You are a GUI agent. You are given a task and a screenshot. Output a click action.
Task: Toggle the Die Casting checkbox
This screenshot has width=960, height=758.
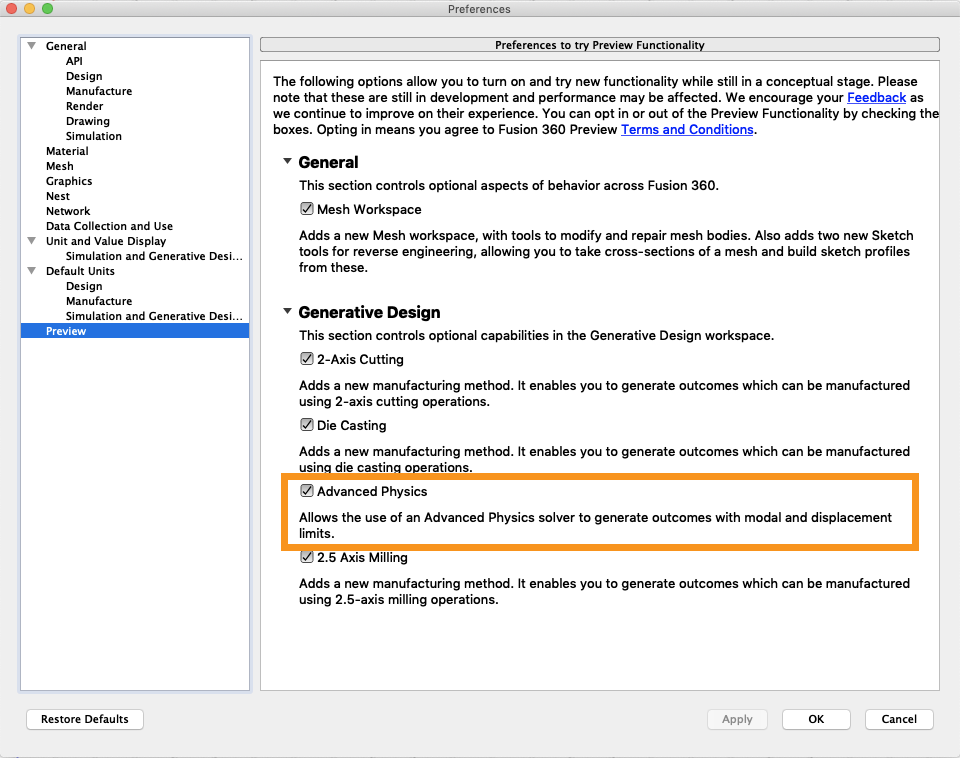tap(307, 425)
